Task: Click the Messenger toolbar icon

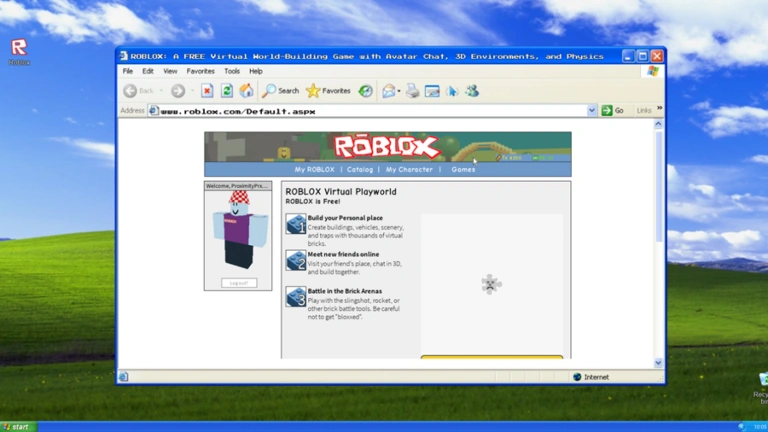Action: (x=472, y=91)
